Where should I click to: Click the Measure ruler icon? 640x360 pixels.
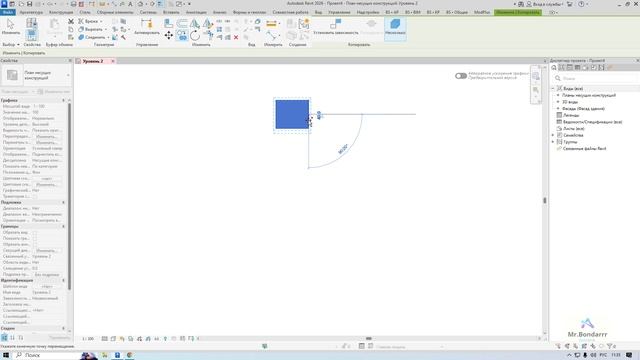coord(271,24)
